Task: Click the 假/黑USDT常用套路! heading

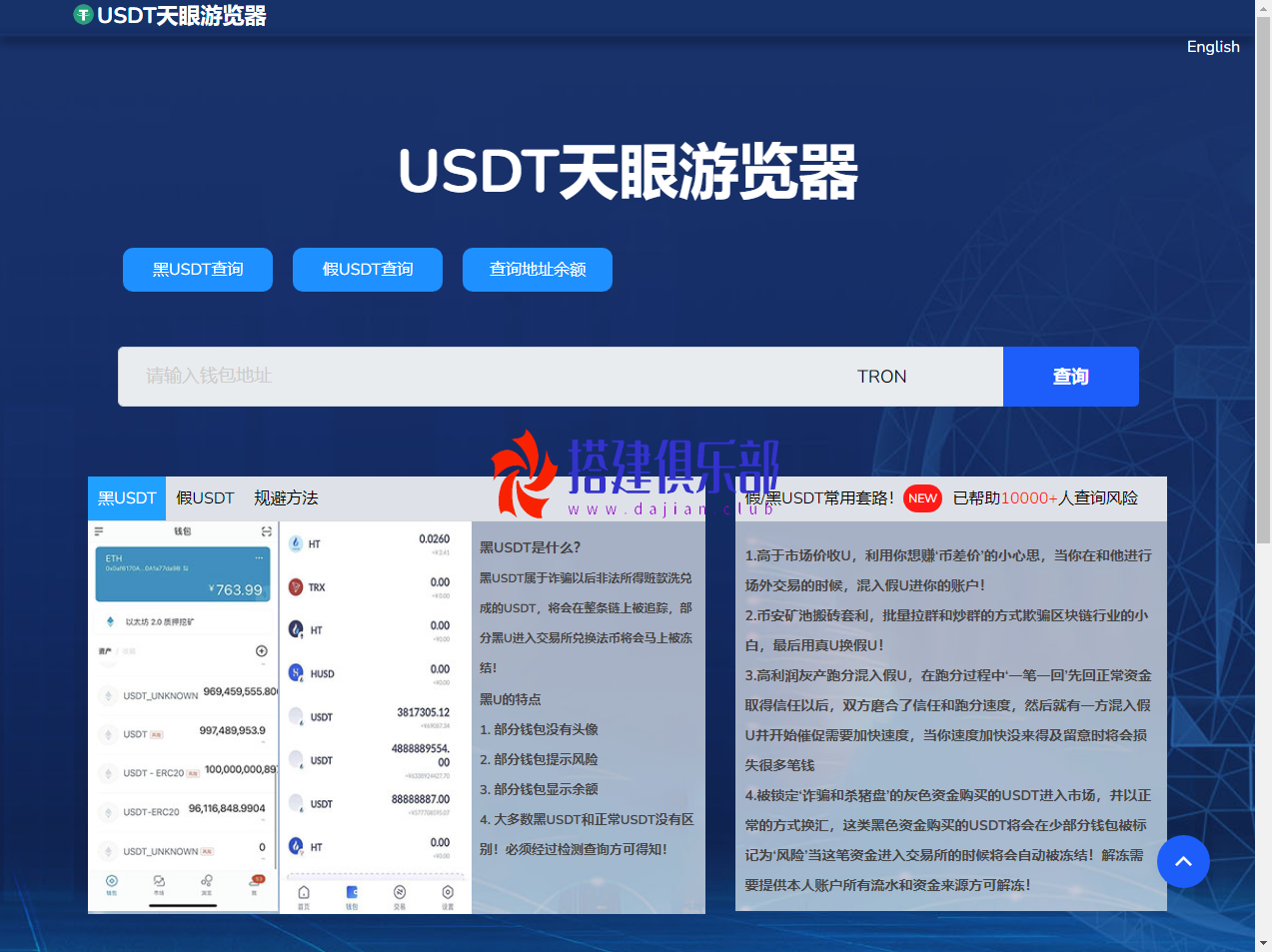Action: pyautogui.click(x=820, y=498)
